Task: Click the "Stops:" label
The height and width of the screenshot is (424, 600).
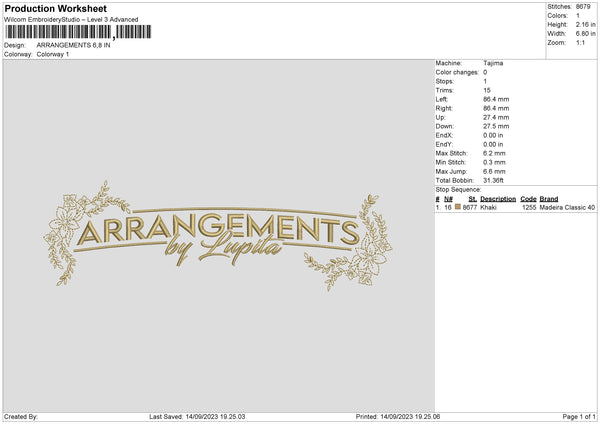Action: click(445, 82)
